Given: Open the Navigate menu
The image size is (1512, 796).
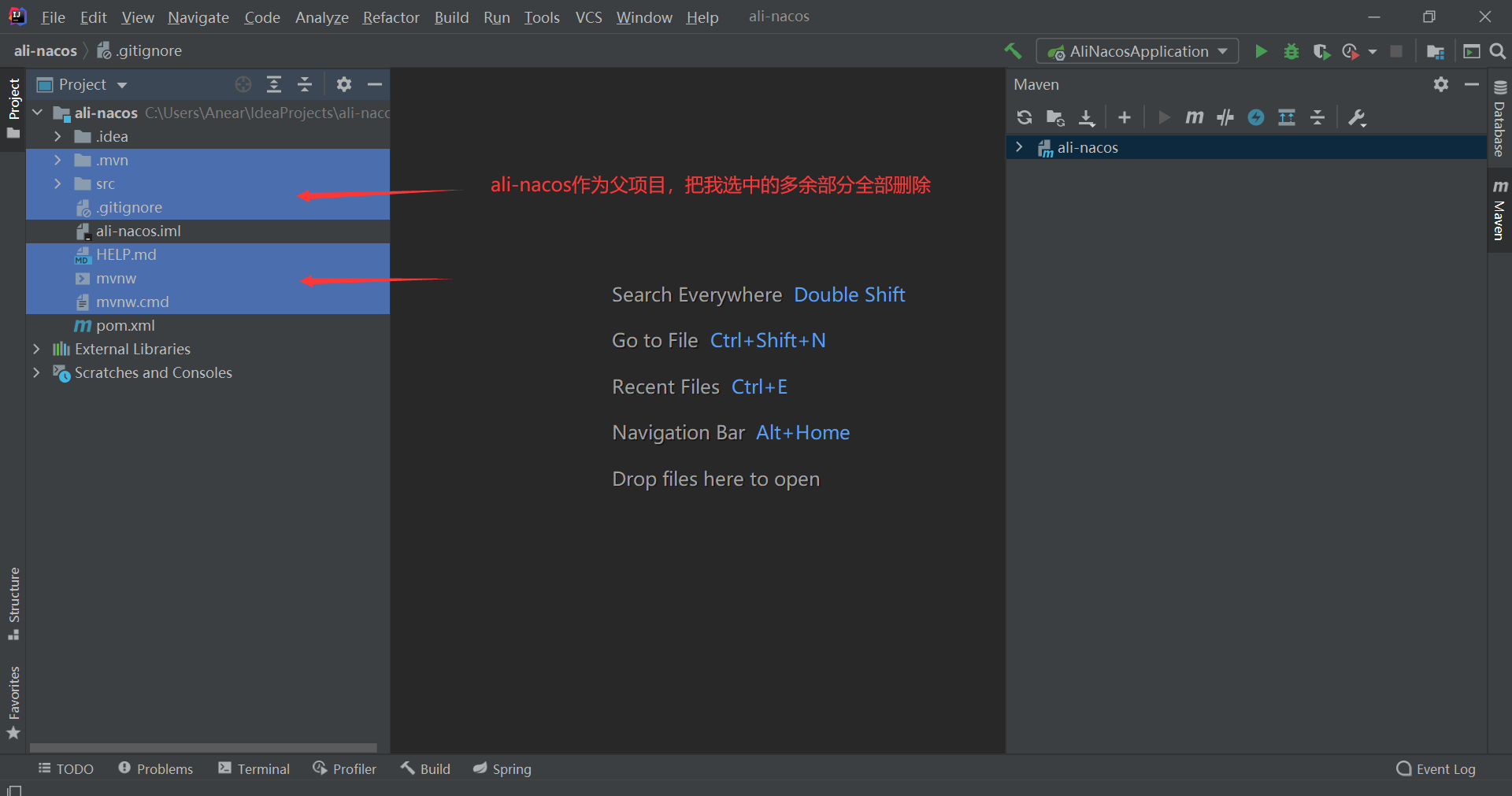Looking at the screenshot, I should [x=198, y=17].
